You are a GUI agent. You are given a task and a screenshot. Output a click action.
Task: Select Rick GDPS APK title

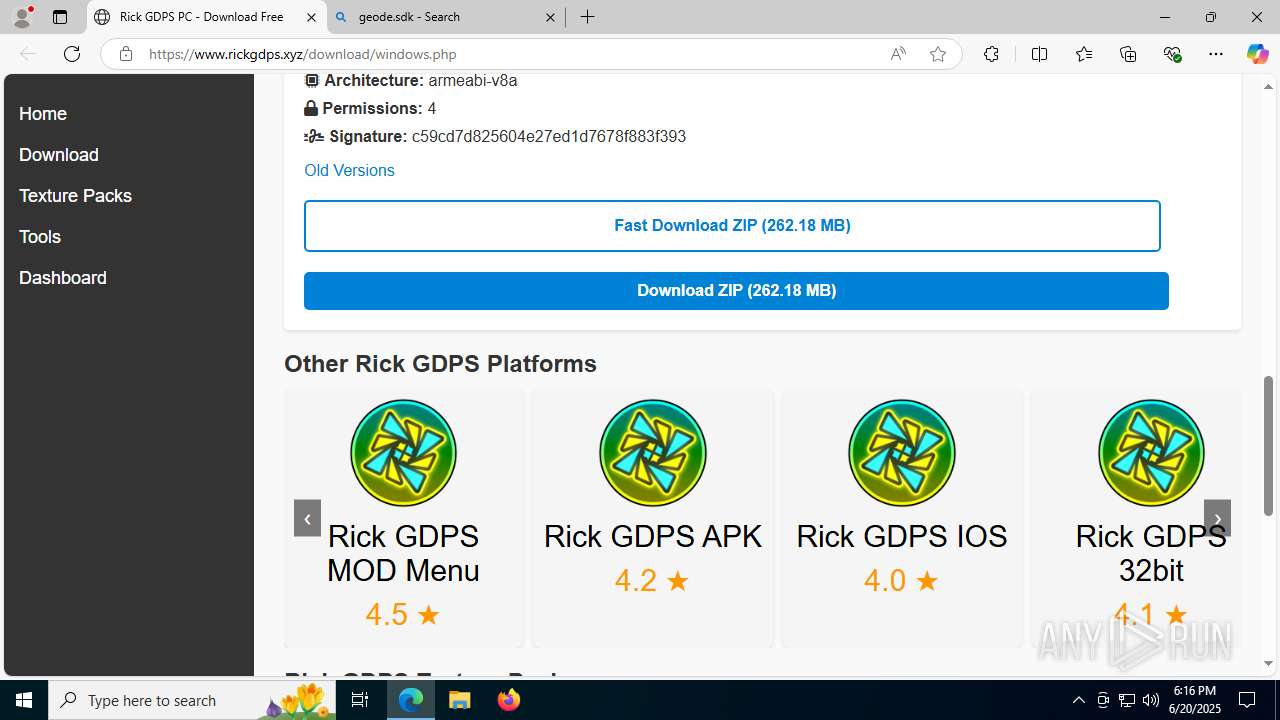(x=653, y=536)
